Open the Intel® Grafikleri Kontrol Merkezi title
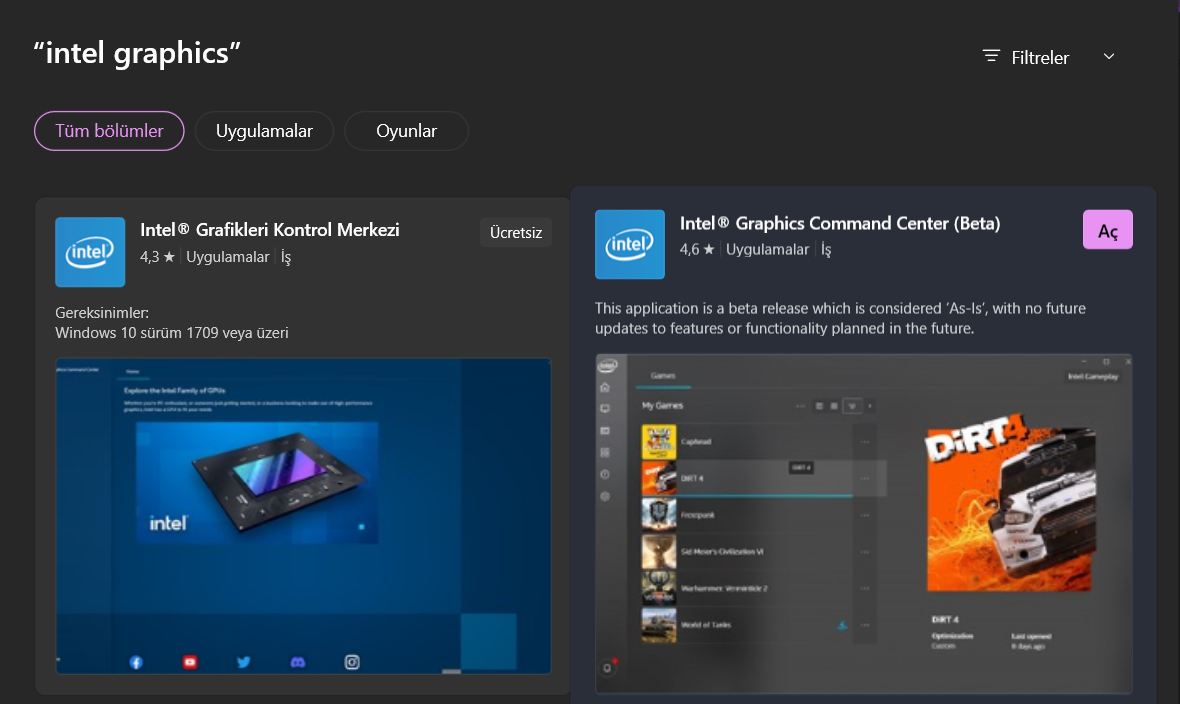Screen dimensions: 1180x704 (269, 230)
